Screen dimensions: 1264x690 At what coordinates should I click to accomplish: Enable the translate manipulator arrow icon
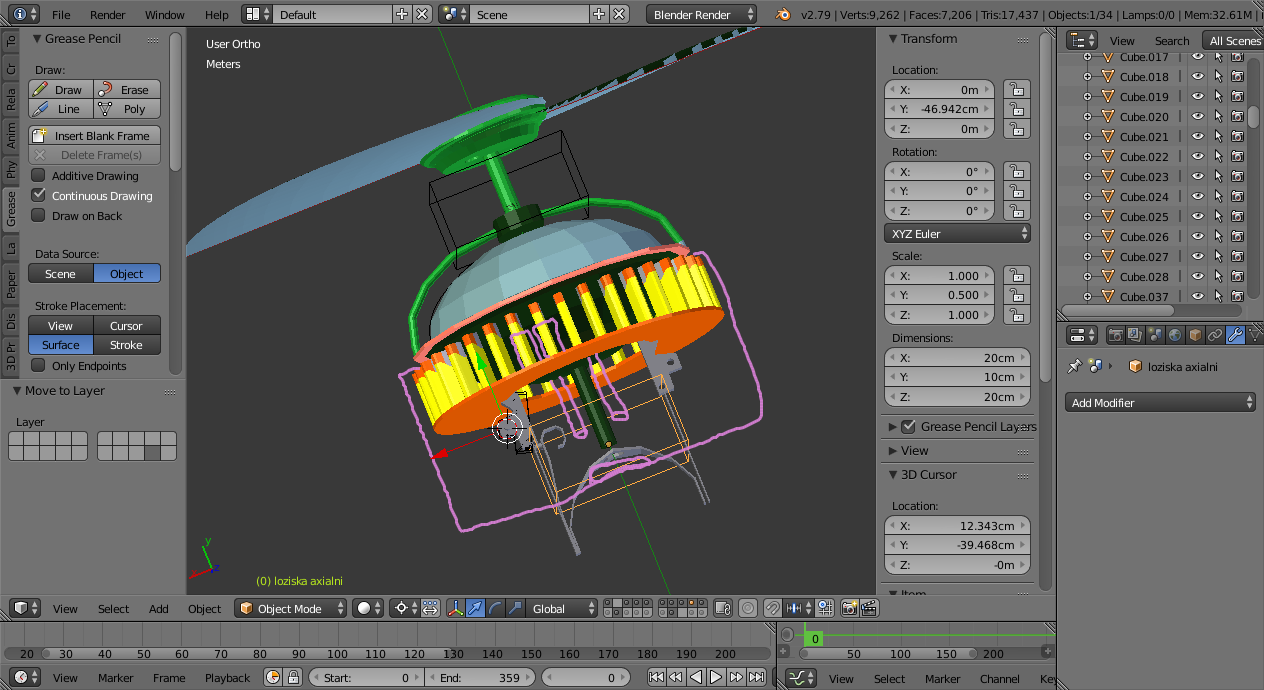pos(475,608)
